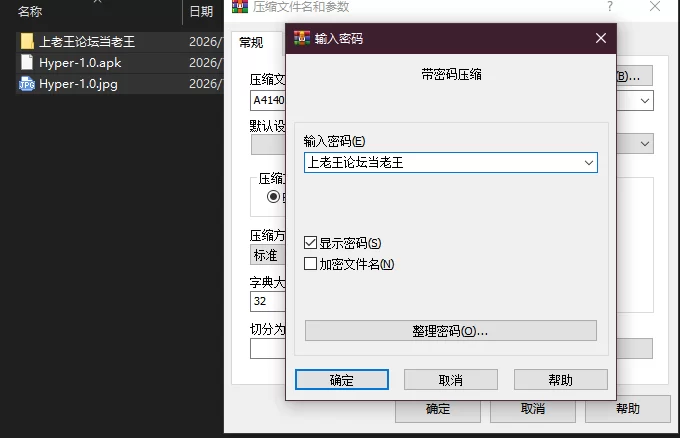Close the 压缩文件名和参数 window
This screenshot has width=680, height=438.
click(655, 6)
